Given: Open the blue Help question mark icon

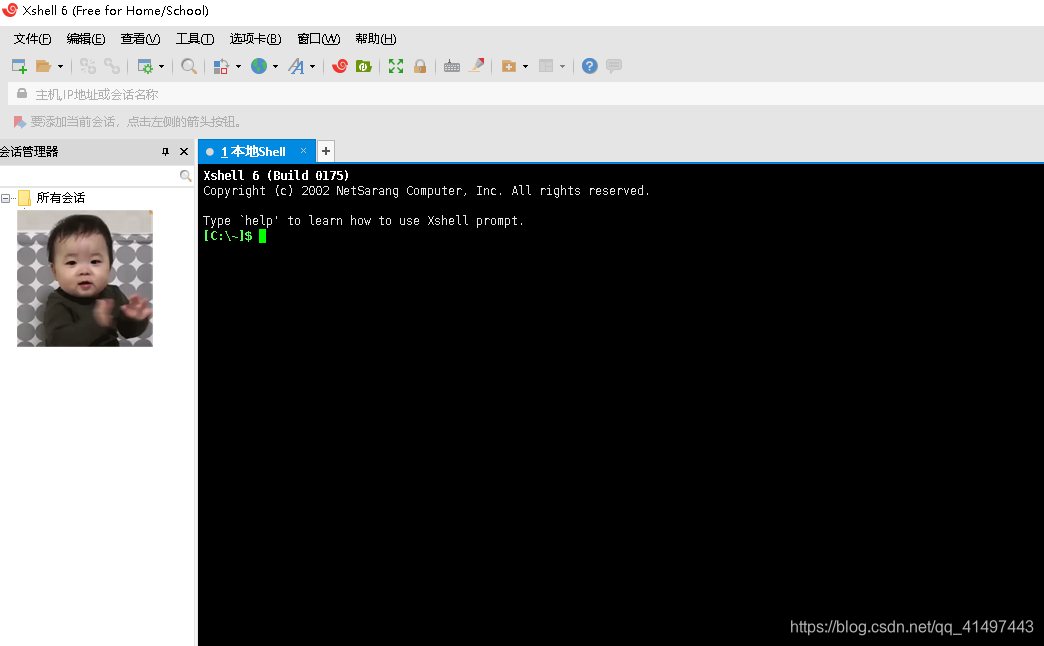Looking at the screenshot, I should pyautogui.click(x=589, y=66).
